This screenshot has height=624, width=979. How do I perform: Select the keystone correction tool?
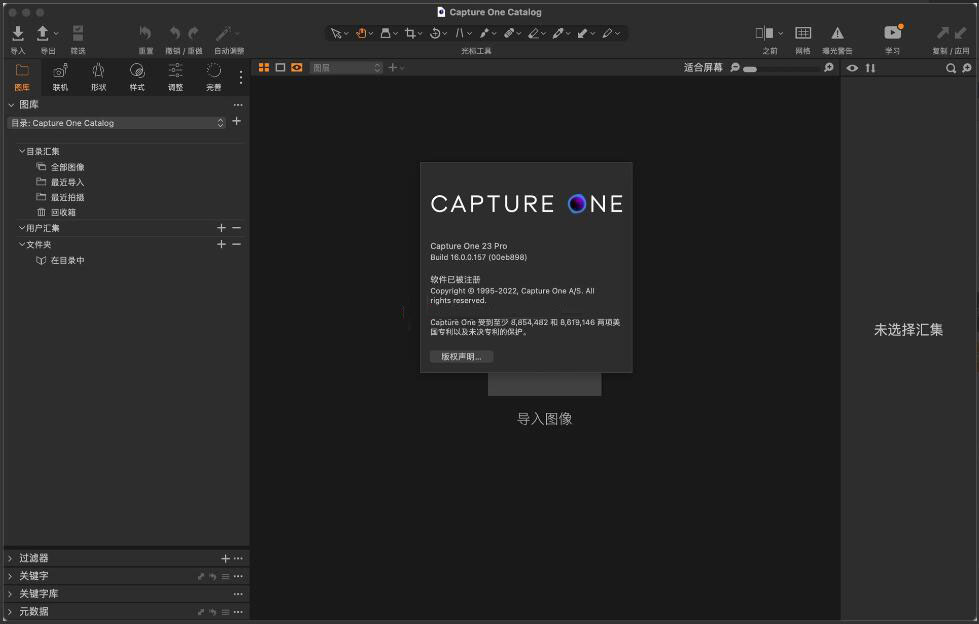[460, 33]
